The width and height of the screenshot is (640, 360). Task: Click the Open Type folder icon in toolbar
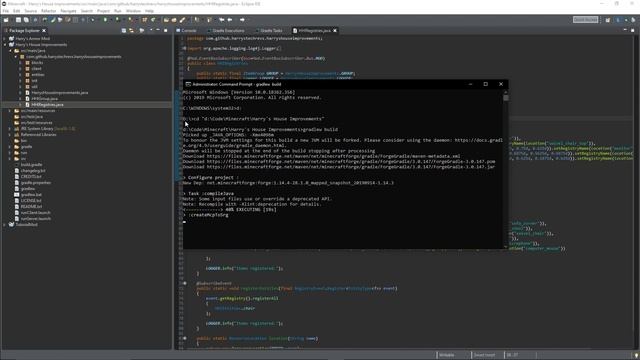click(x=166, y=20)
